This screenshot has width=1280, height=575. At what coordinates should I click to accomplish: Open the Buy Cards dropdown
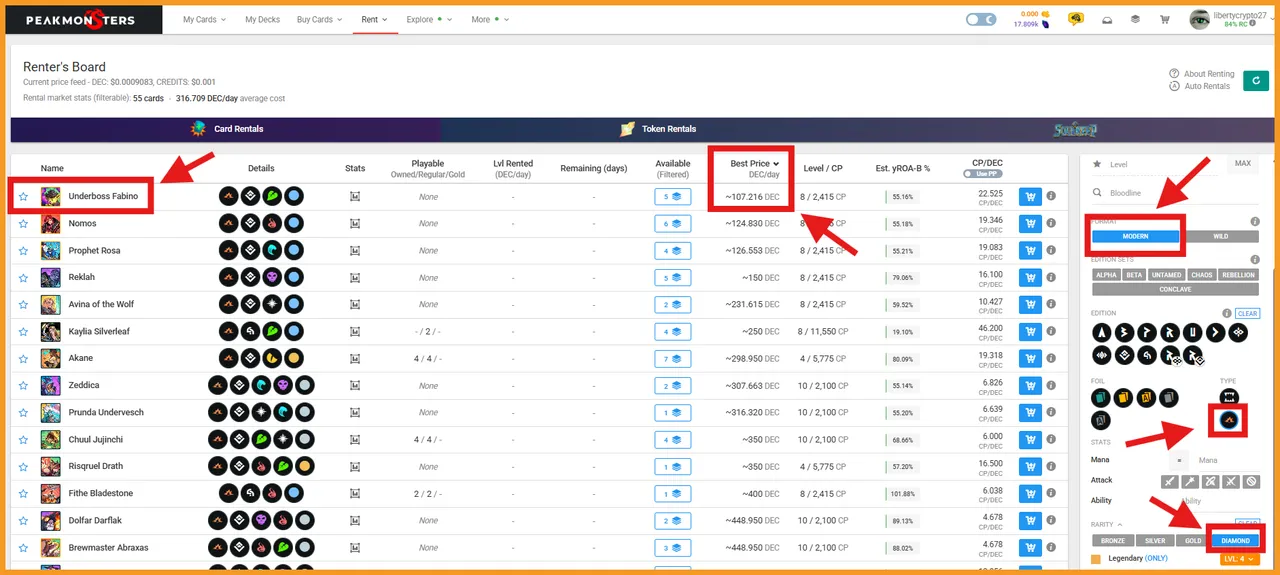click(319, 19)
